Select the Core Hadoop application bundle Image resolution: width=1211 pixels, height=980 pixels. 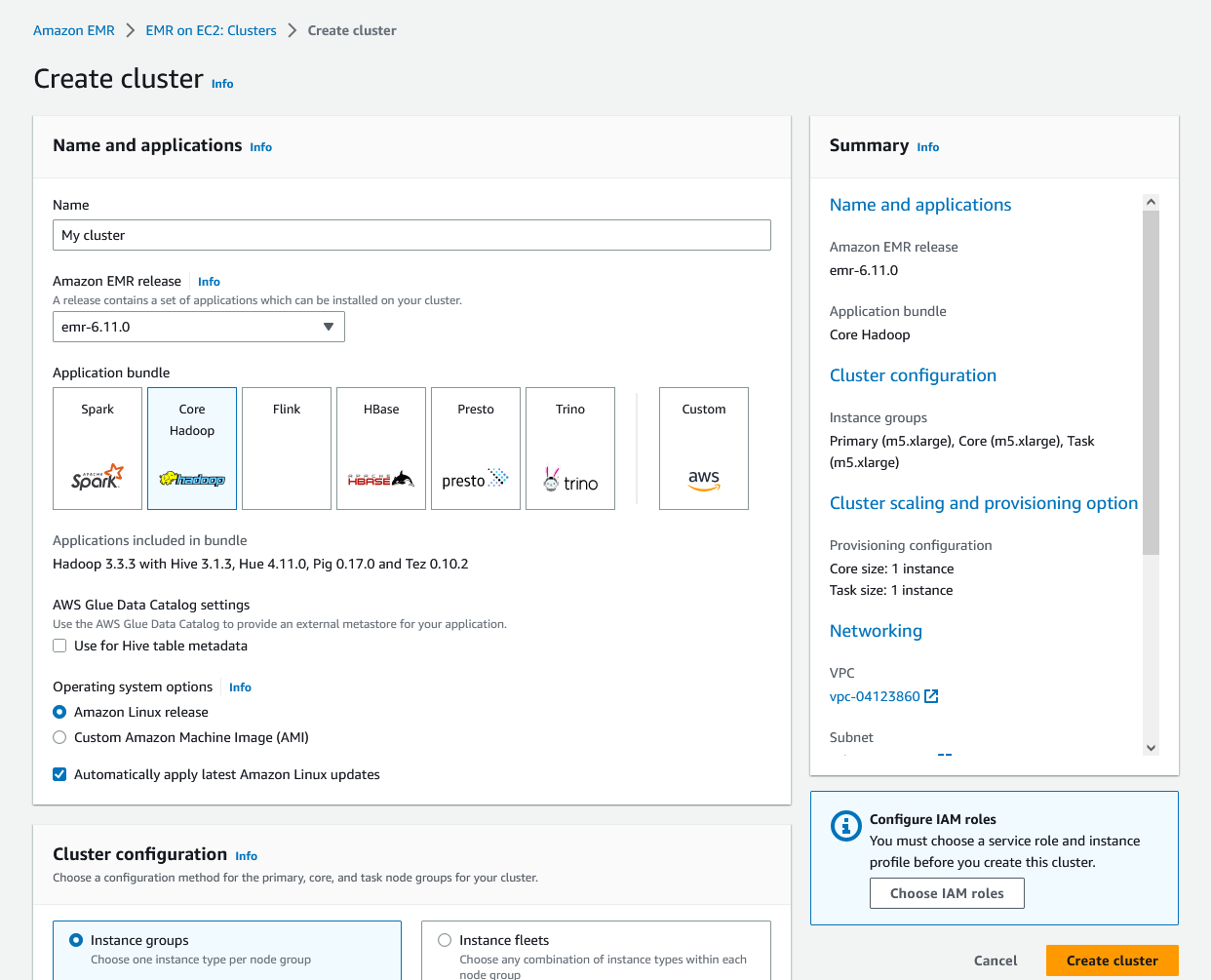pos(192,449)
